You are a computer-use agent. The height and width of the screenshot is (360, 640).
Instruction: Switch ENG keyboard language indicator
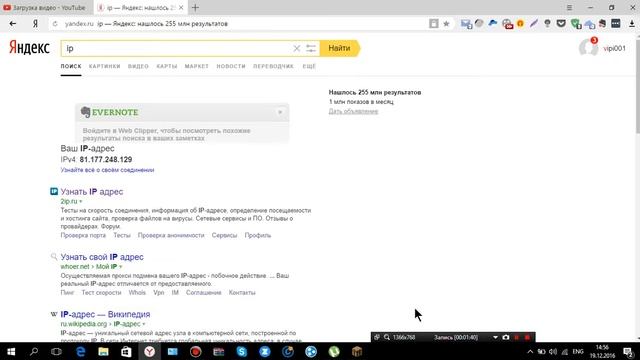578,351
